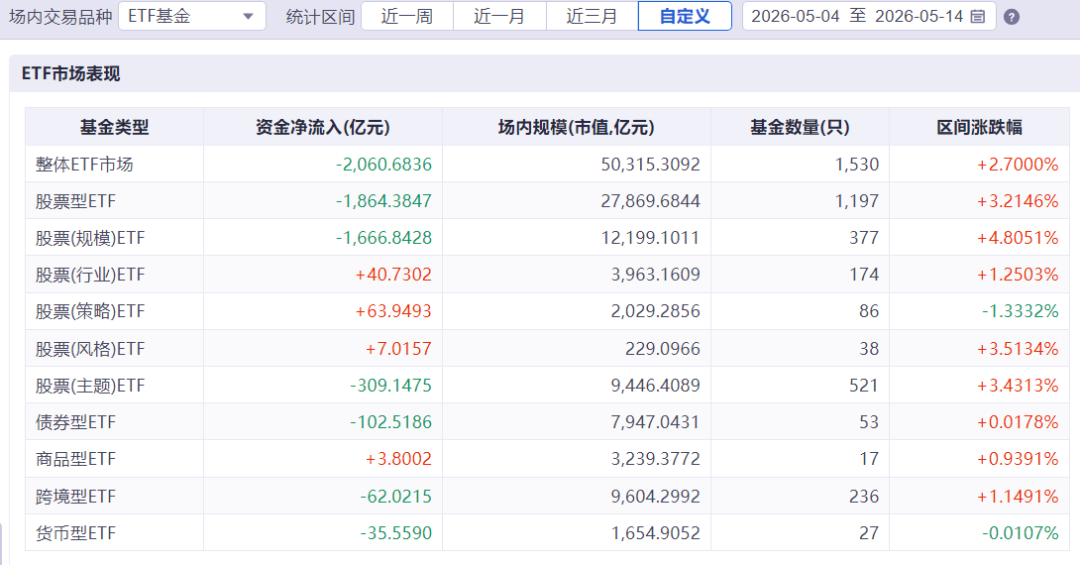Click the 区间涨跌幅 column header
This screenshot has width=1080, height=565.
click(x=979, y=127)
